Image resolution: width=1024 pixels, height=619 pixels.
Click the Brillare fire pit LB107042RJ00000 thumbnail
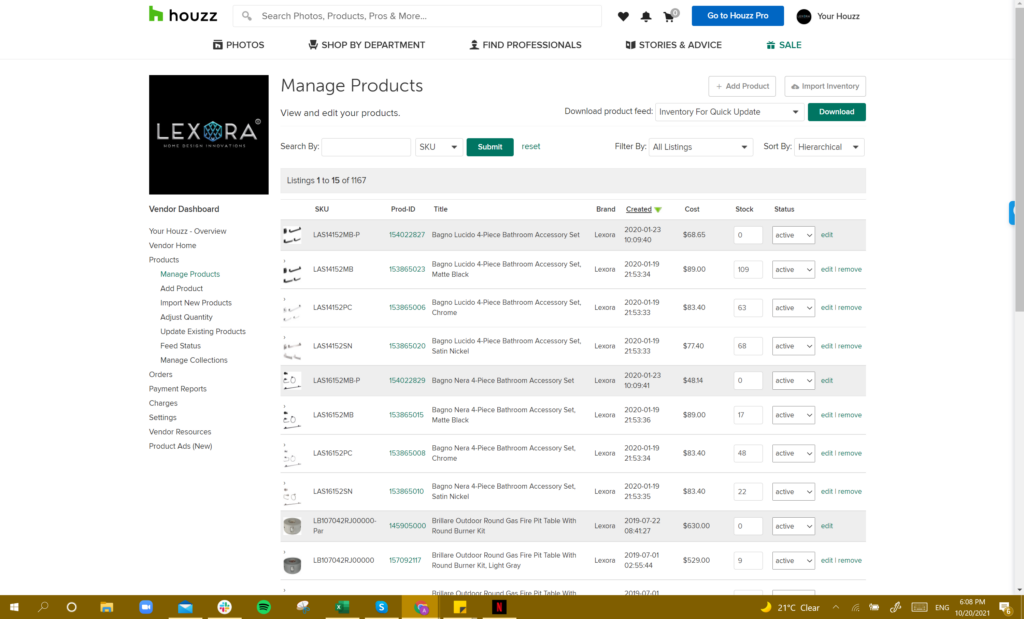click(x=292, y=564)
